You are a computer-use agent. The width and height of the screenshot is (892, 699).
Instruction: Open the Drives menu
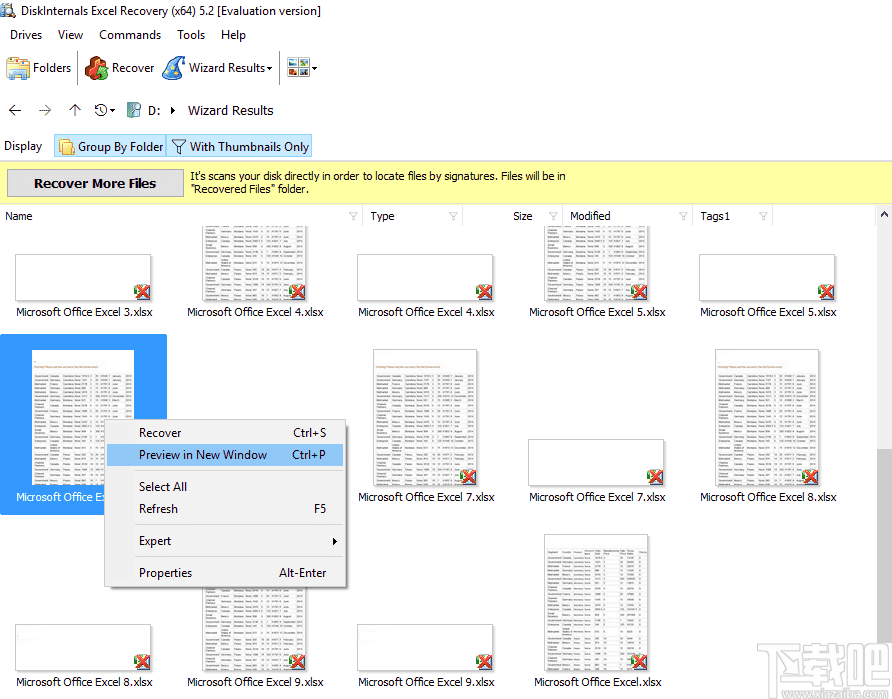[x=26, y=35]
